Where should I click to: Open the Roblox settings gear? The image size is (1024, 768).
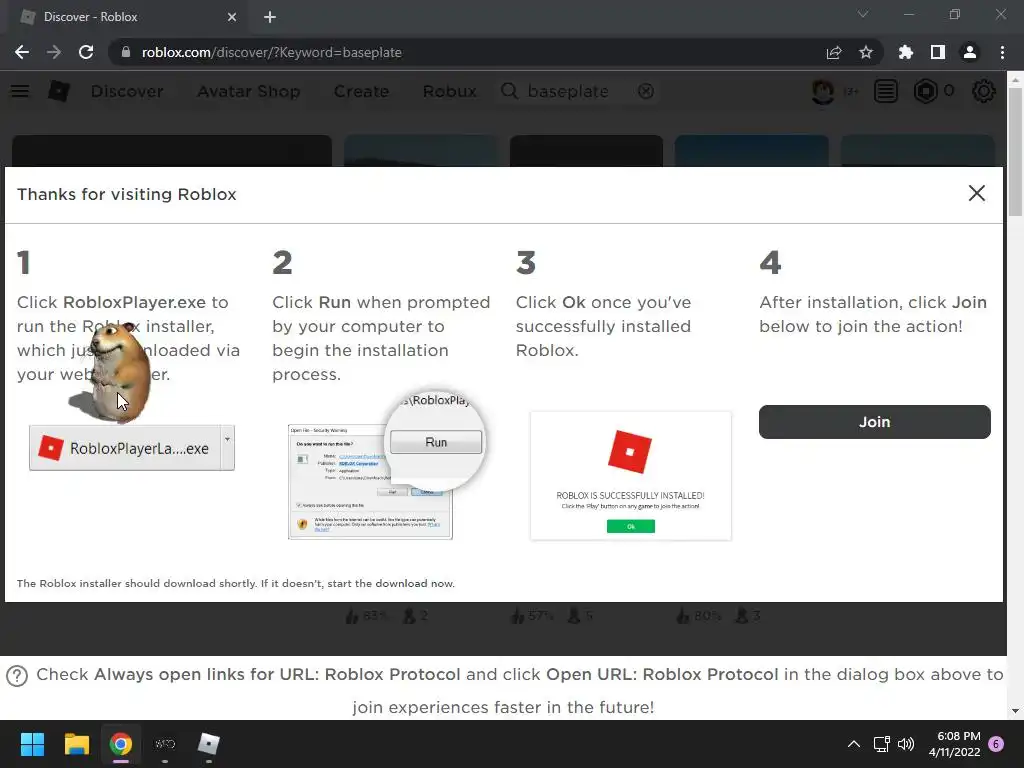(x=984, y=91)
